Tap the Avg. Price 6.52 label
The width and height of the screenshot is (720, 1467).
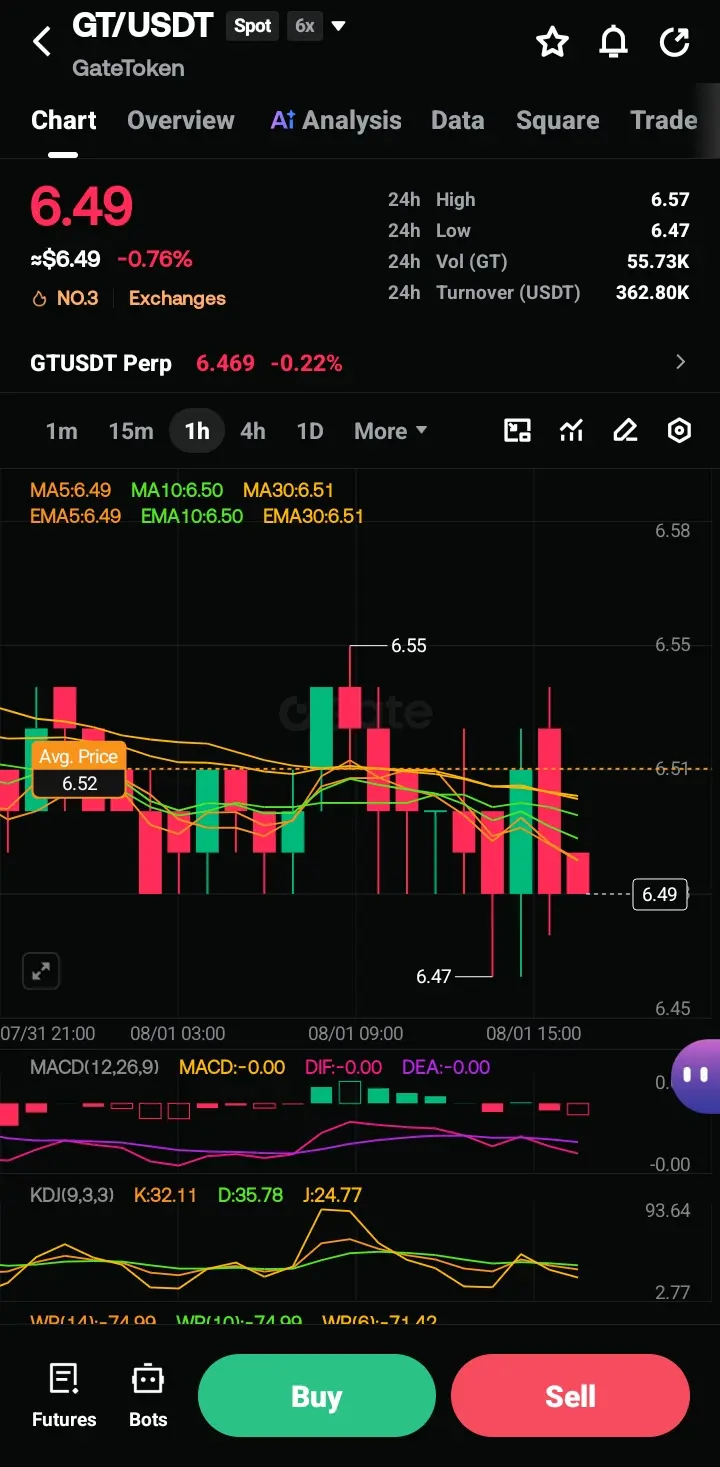tap(80, 770)
